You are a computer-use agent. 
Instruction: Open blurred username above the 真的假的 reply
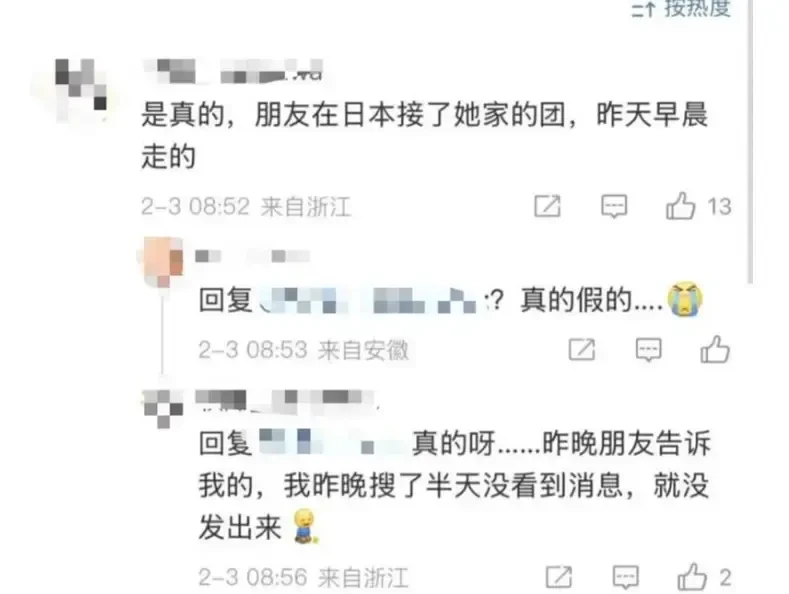click(x=253, y=256)
